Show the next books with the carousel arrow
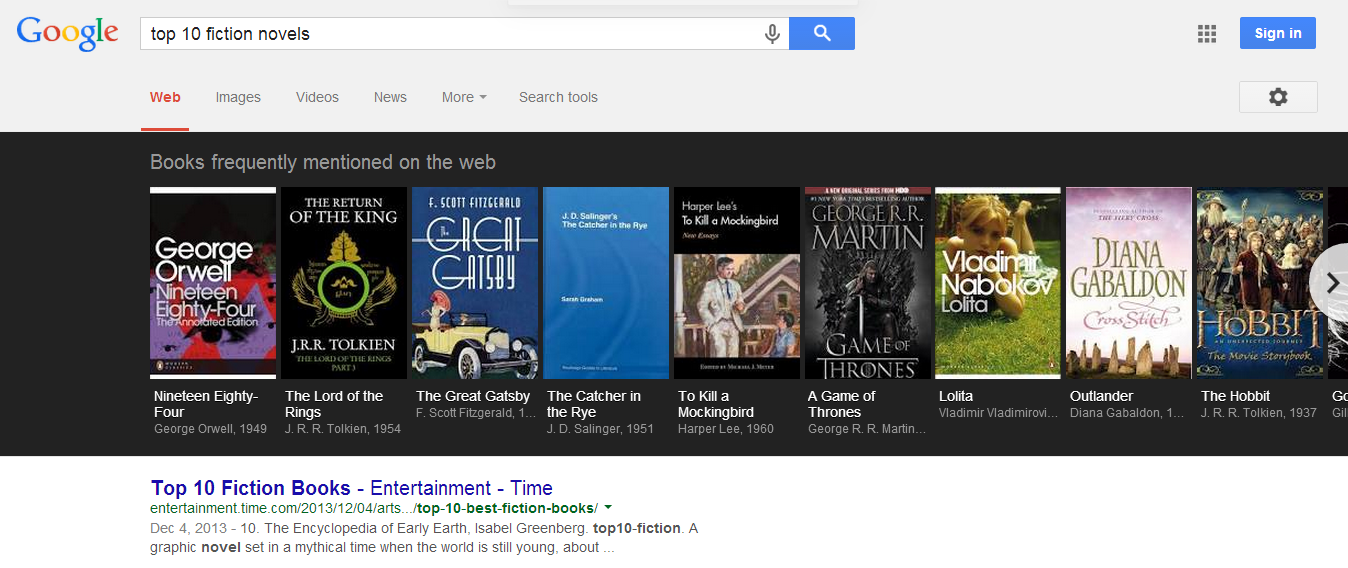1348x568 pixels. click(1331, 283)
